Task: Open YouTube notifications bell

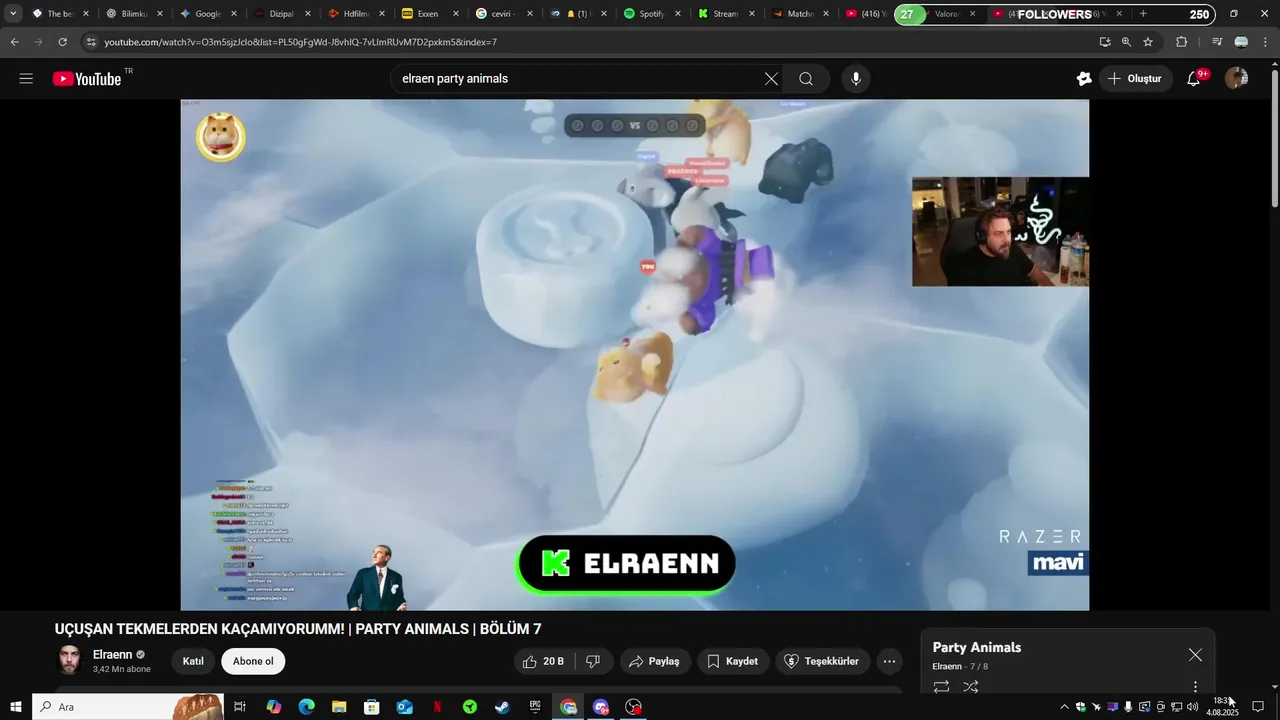Action: click(x=1194, y=79)
